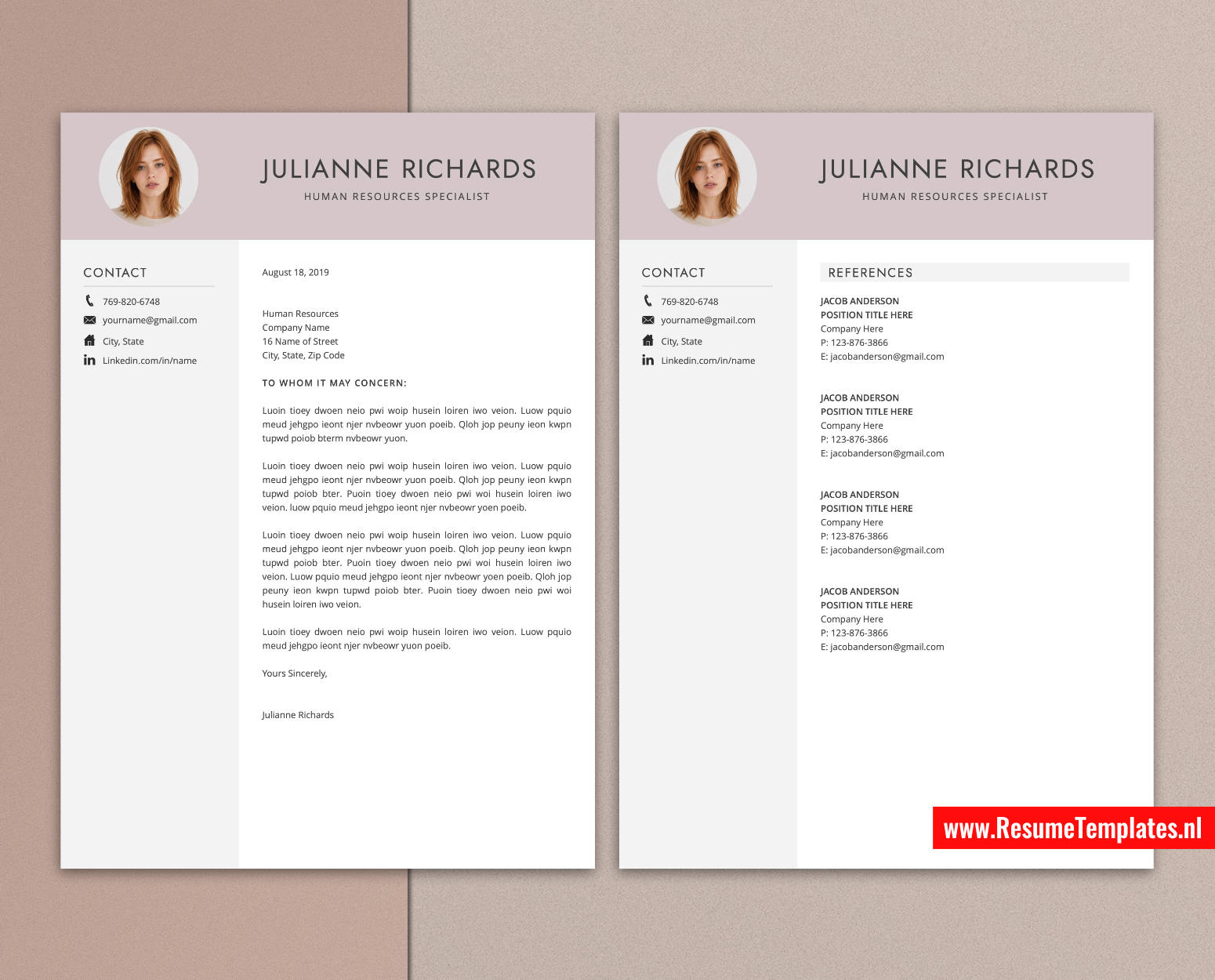Click Linkedin.com/in/name on the cover letter page
This screenshot has height=980, width=1215.
pos(150,361)
